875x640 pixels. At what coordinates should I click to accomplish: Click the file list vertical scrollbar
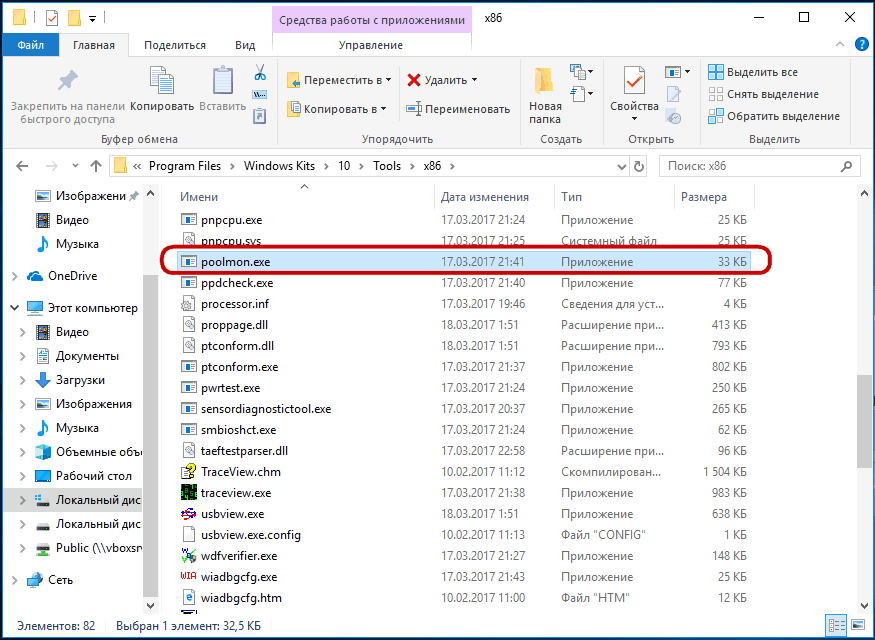click(x=864, y=420)
